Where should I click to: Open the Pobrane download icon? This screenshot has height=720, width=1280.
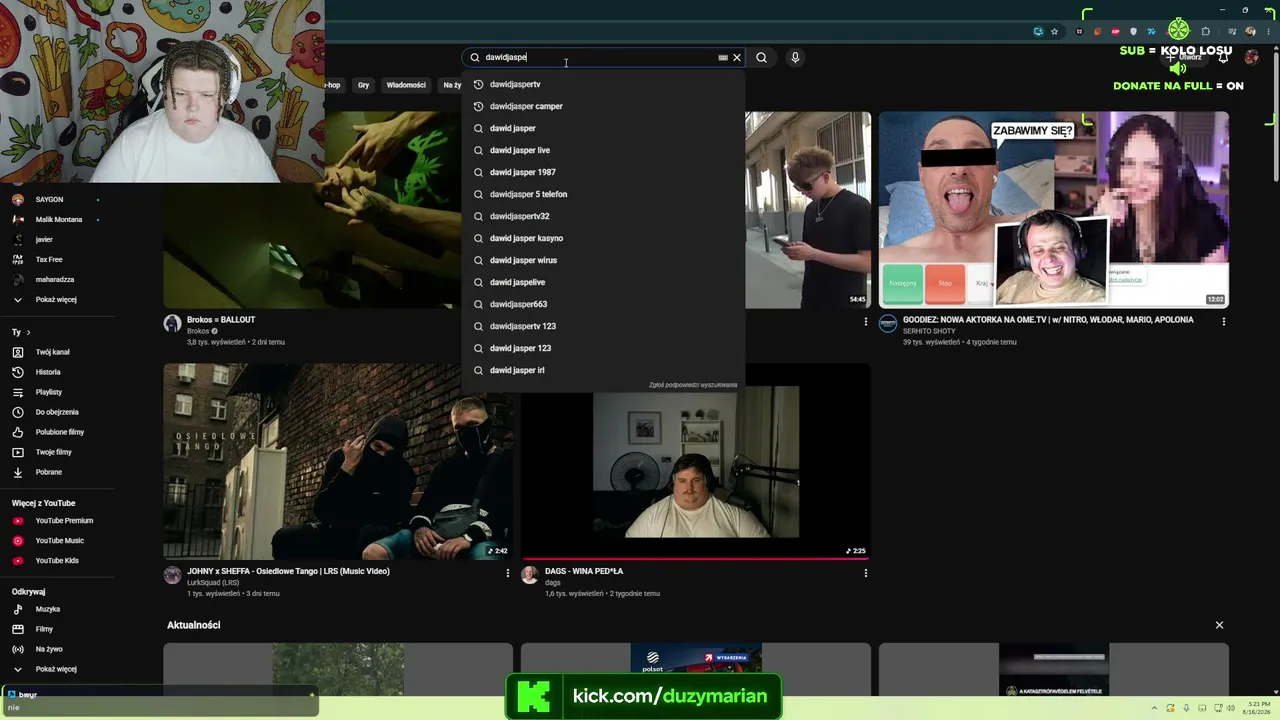click(18, 472)
